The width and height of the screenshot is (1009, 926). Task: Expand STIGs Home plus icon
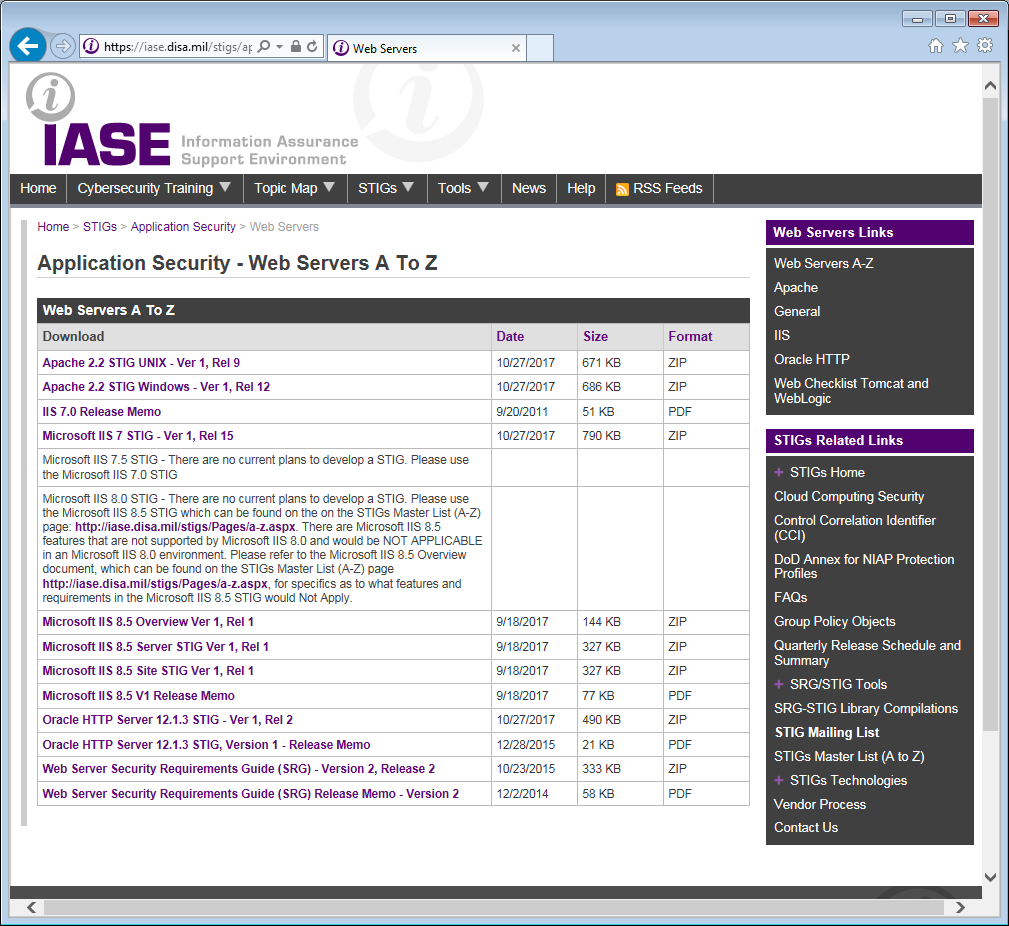click(779, 472)
